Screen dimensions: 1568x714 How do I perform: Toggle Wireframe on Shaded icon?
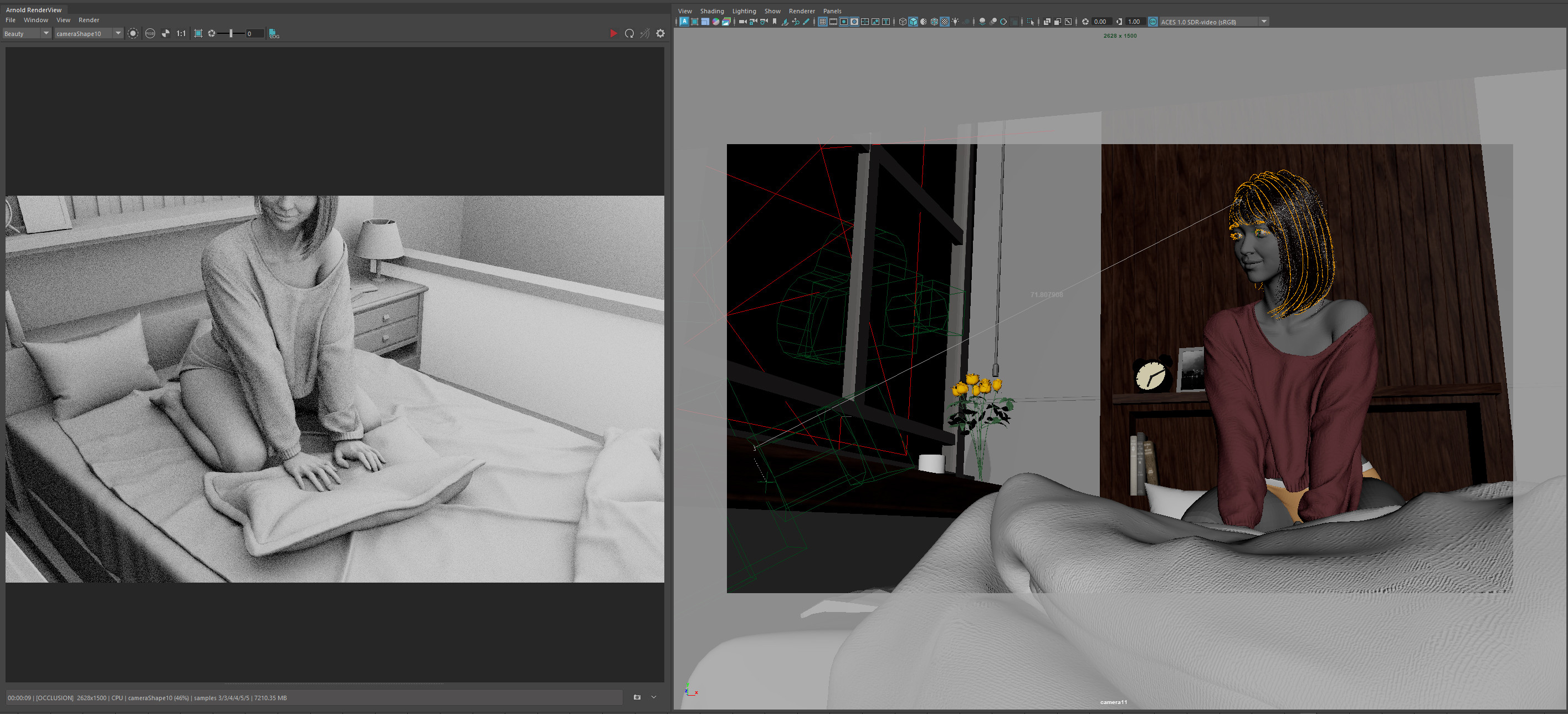pyautogui.click(x=934, y=22)
